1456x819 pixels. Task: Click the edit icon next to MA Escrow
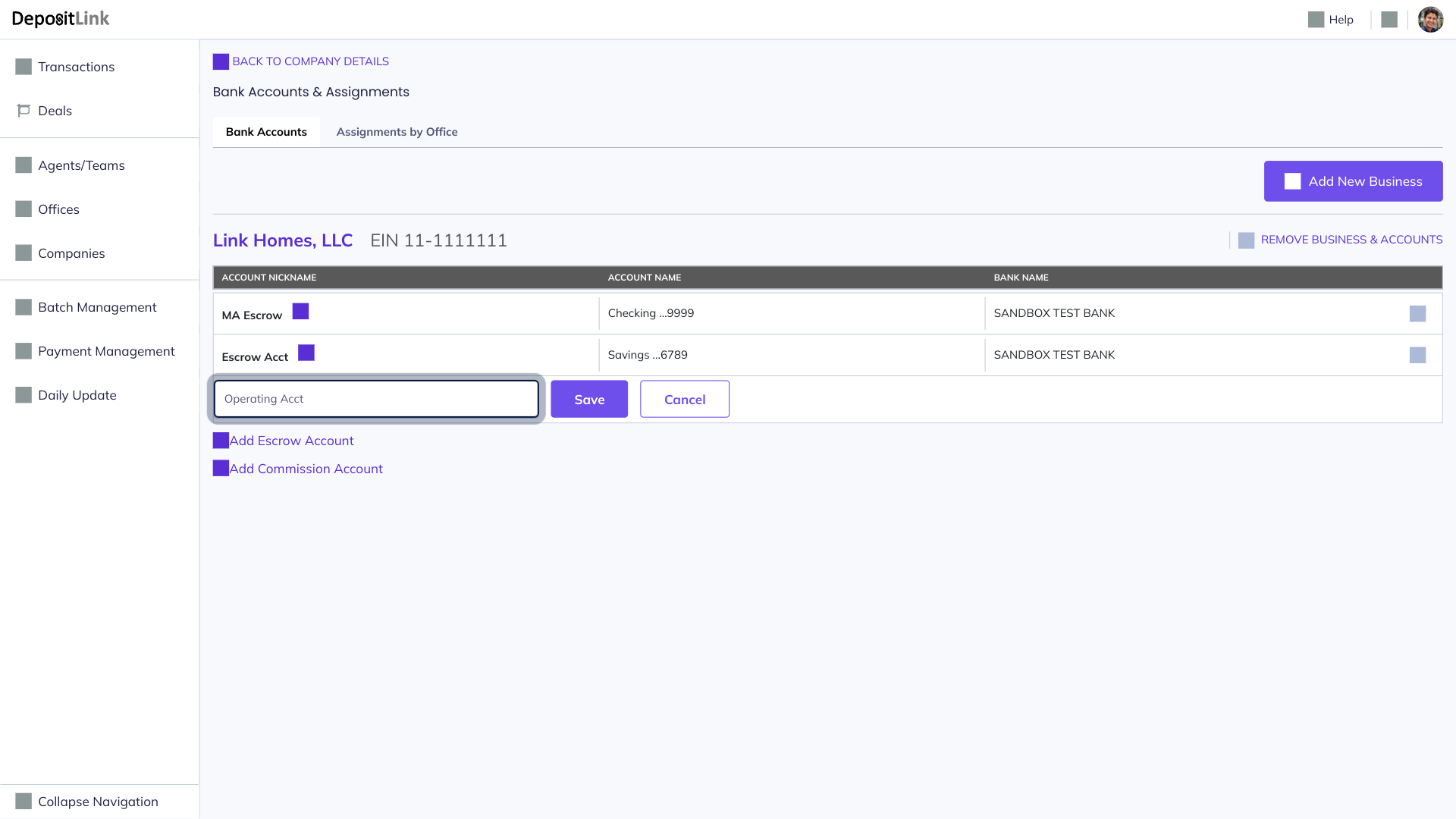300,312
